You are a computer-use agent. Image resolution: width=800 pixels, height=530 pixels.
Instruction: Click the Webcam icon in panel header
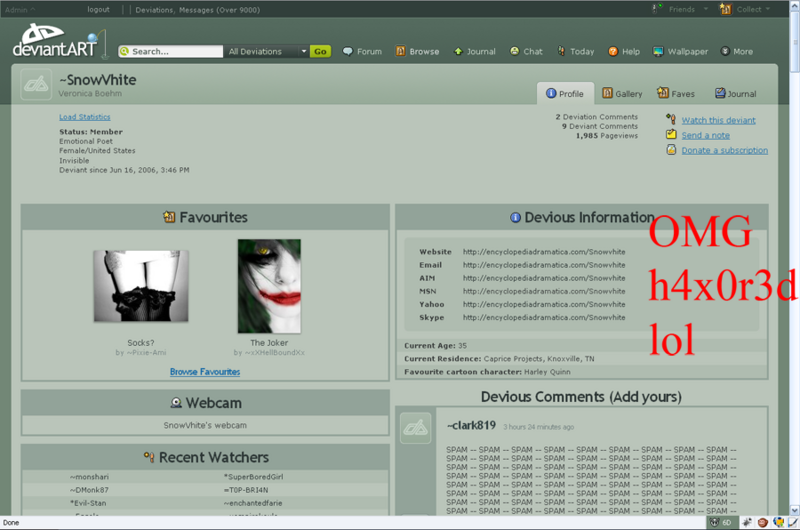tap(176, 403)
